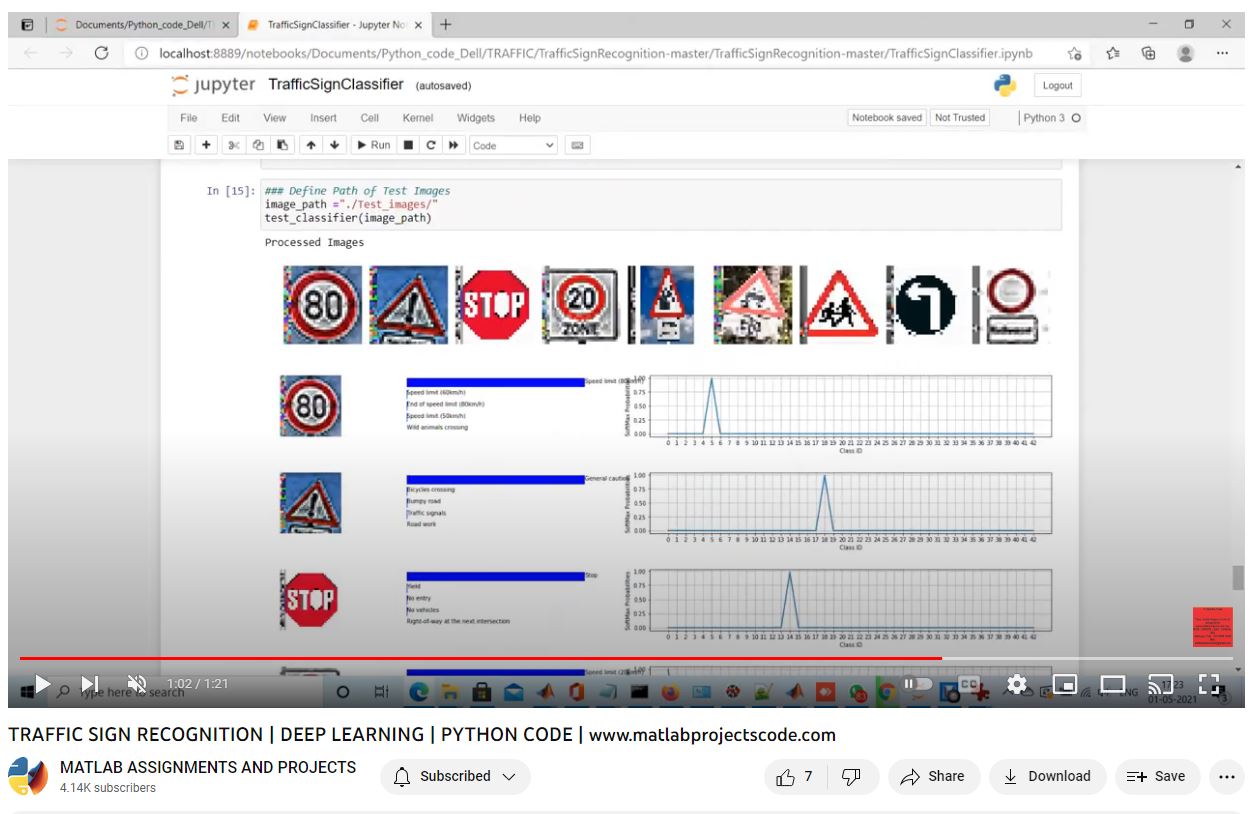
Task: Open the Insert menu
Action: [323, 118]
